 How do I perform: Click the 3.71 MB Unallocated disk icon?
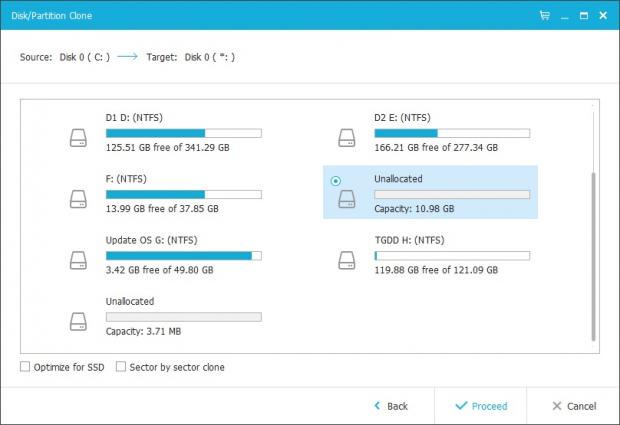point(79,321)
